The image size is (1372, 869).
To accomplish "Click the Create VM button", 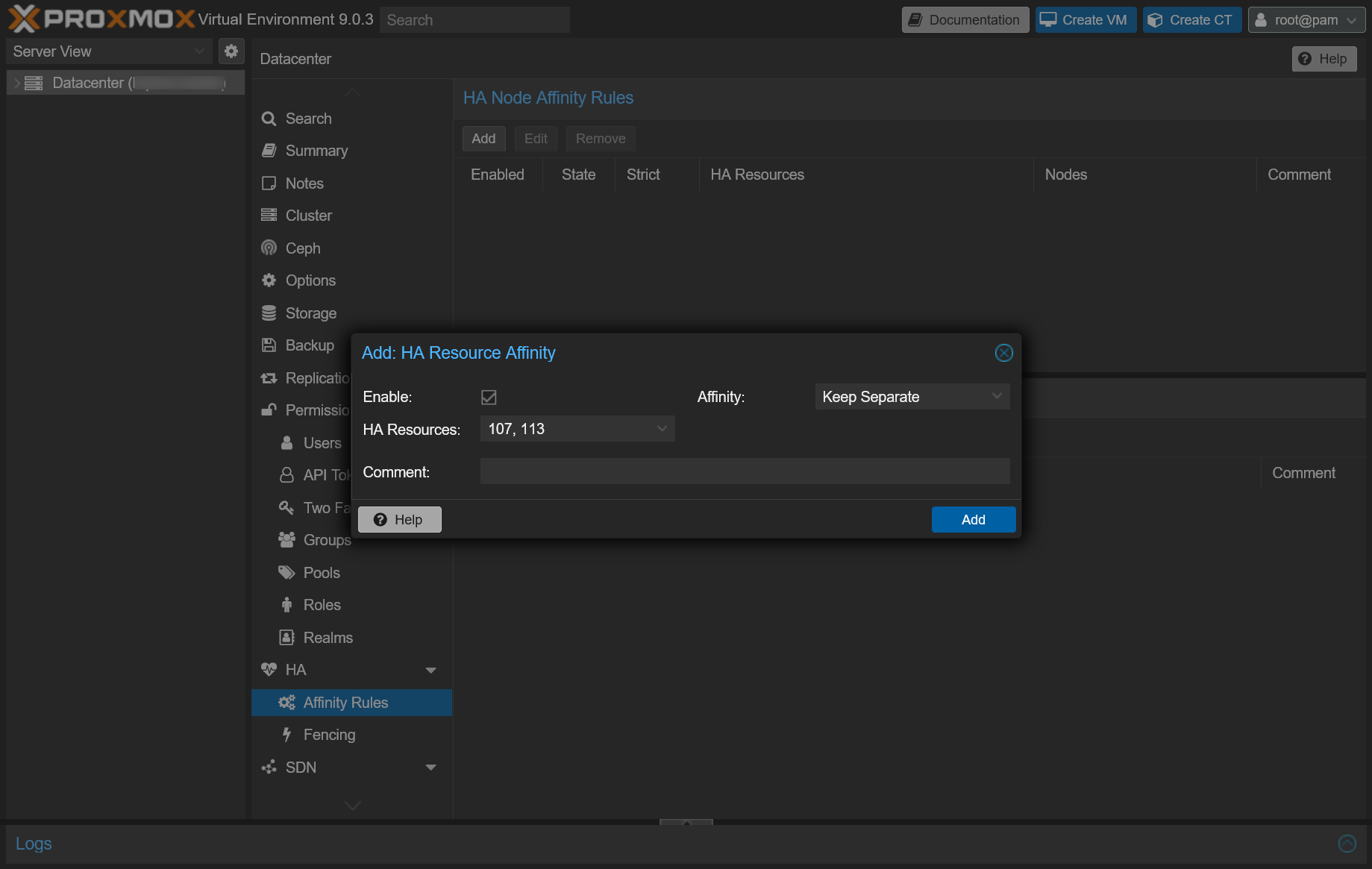I will click(1086, 20).
